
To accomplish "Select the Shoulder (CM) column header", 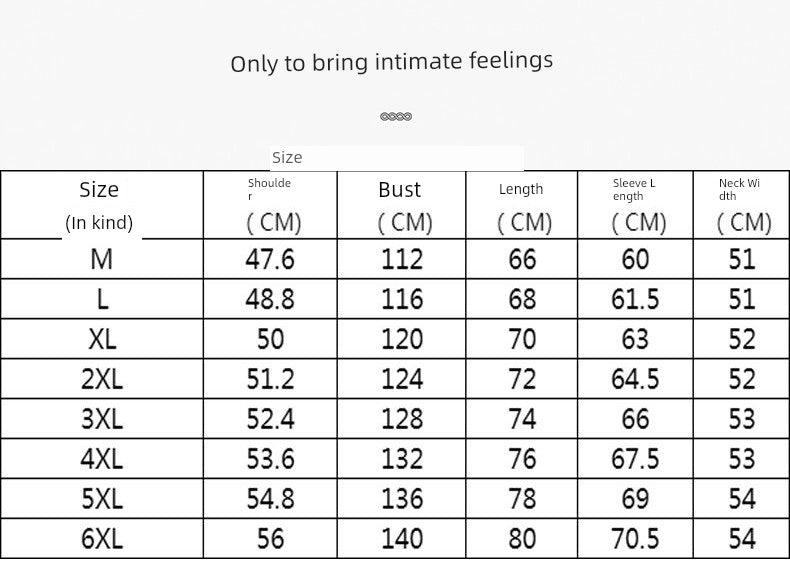I will (270, 205).
